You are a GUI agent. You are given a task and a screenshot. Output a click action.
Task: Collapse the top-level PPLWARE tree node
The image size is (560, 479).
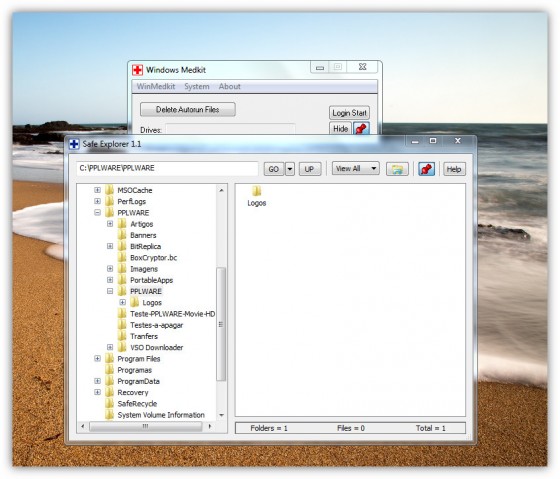point(97,213)
